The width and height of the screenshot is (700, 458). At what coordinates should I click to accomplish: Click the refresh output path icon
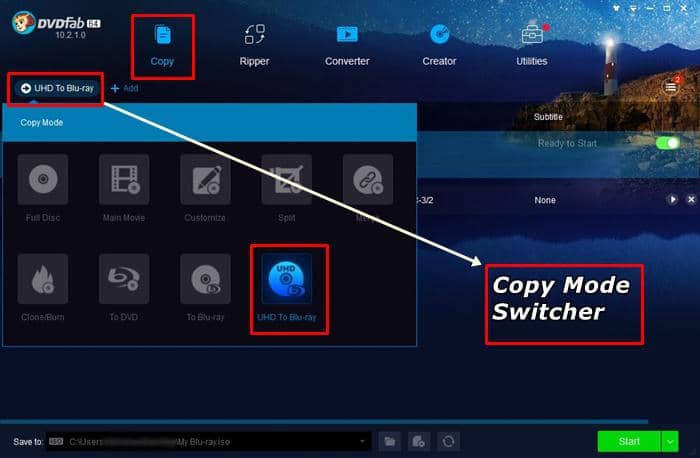pos(448,441)
